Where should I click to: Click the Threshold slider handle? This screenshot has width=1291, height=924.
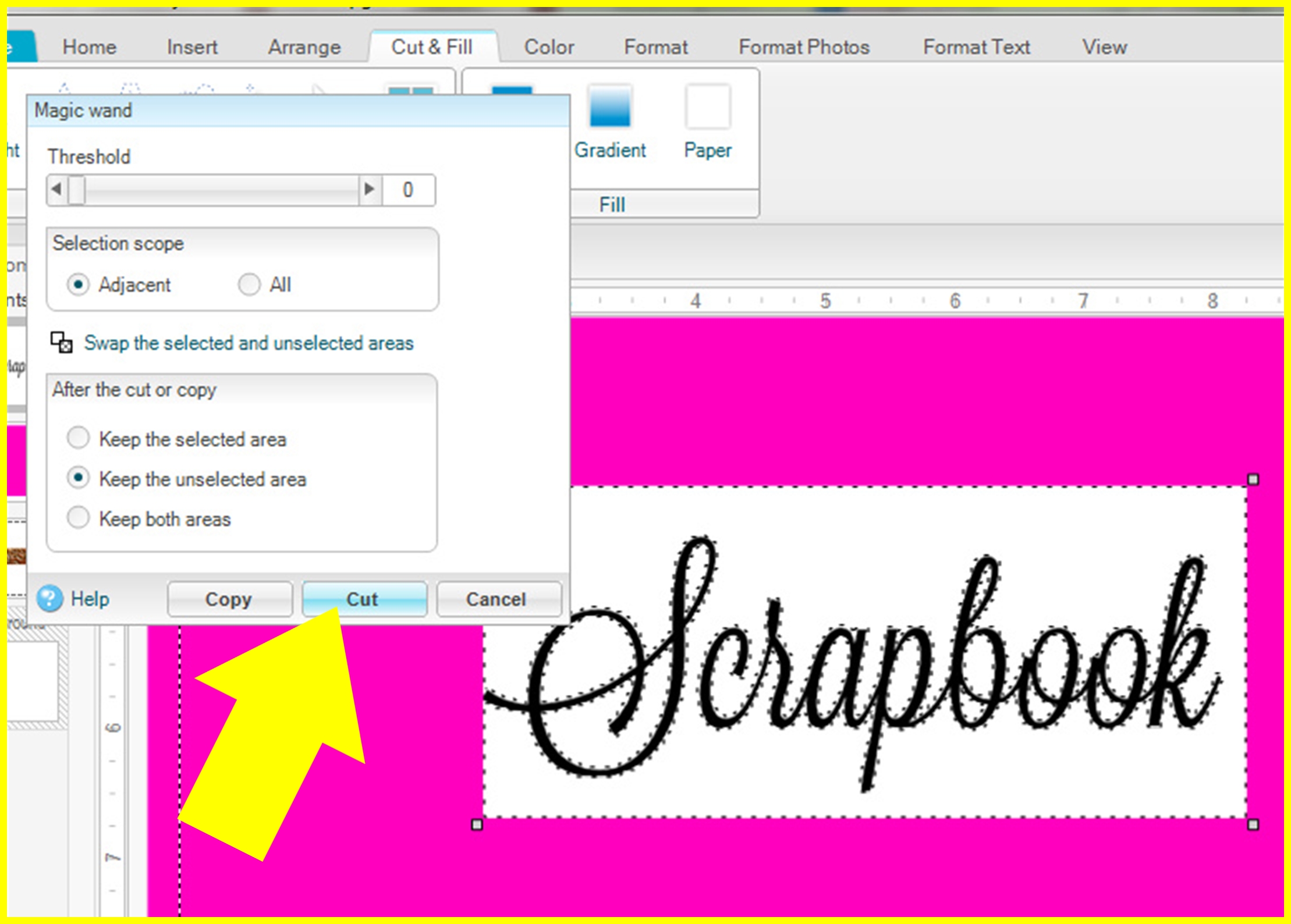click(x=76, y=190)
